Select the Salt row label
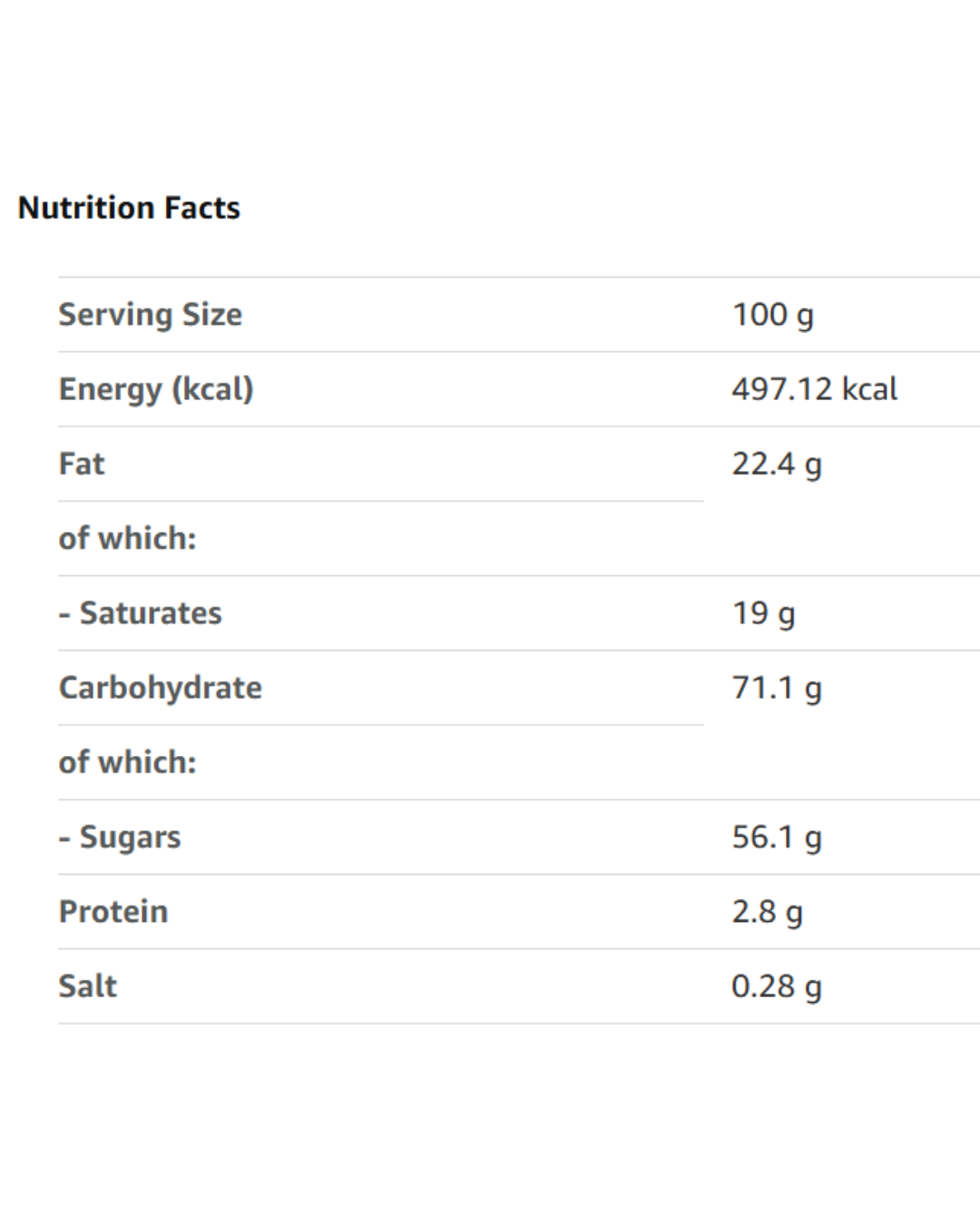Image resolution: width=980 pixels, height=1225 pixels. [88, 986]
